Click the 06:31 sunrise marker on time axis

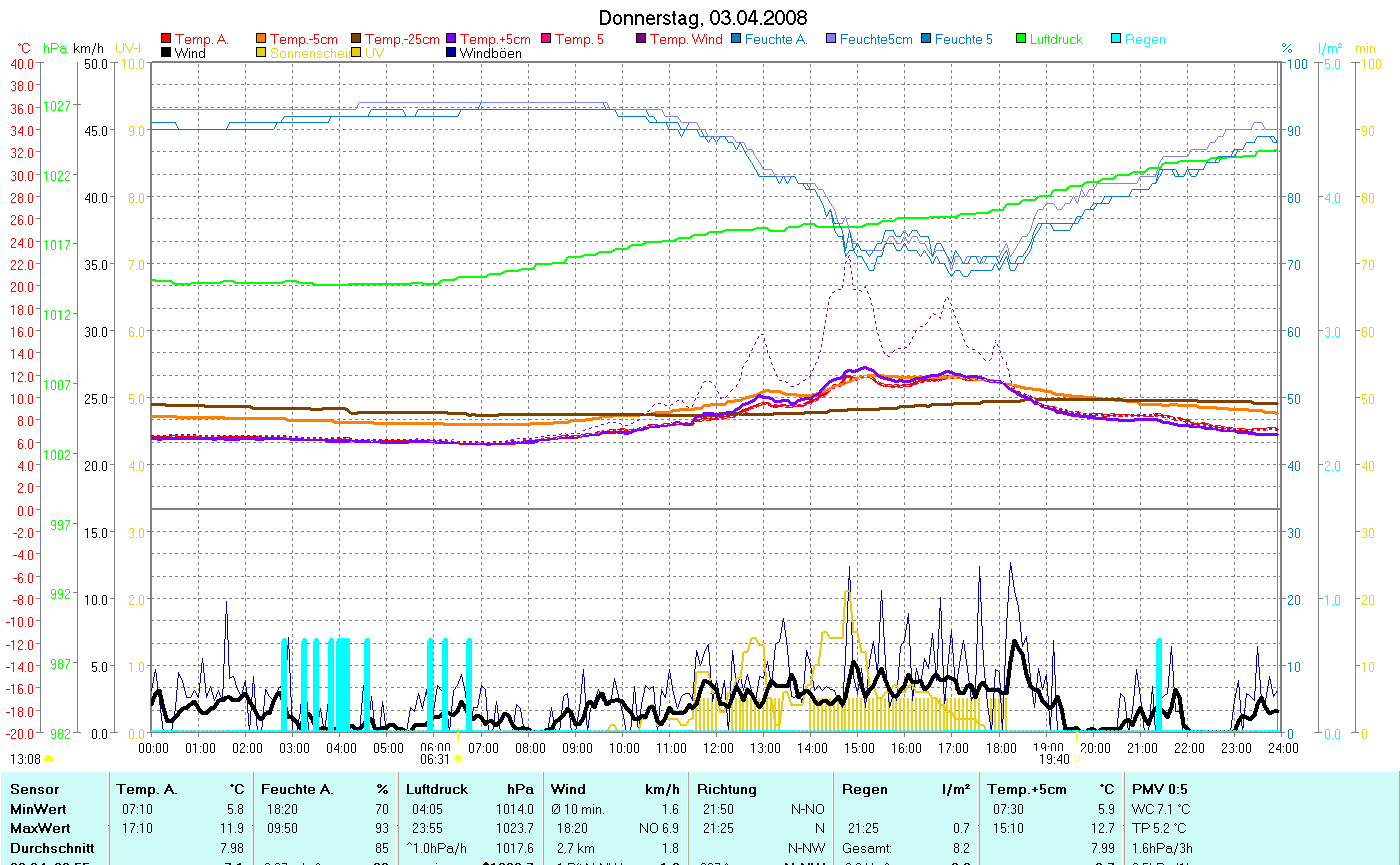click(x=435, y=760)
